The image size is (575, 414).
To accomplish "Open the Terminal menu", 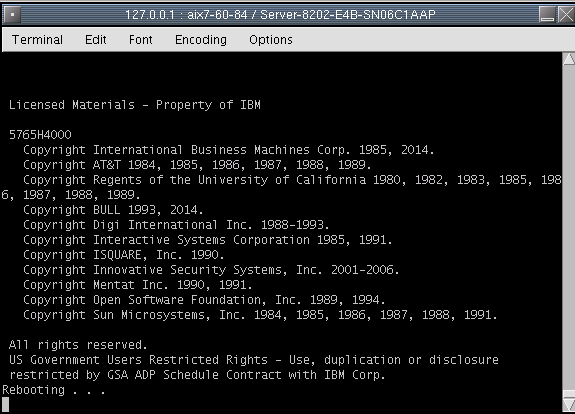I will point(37,40).
